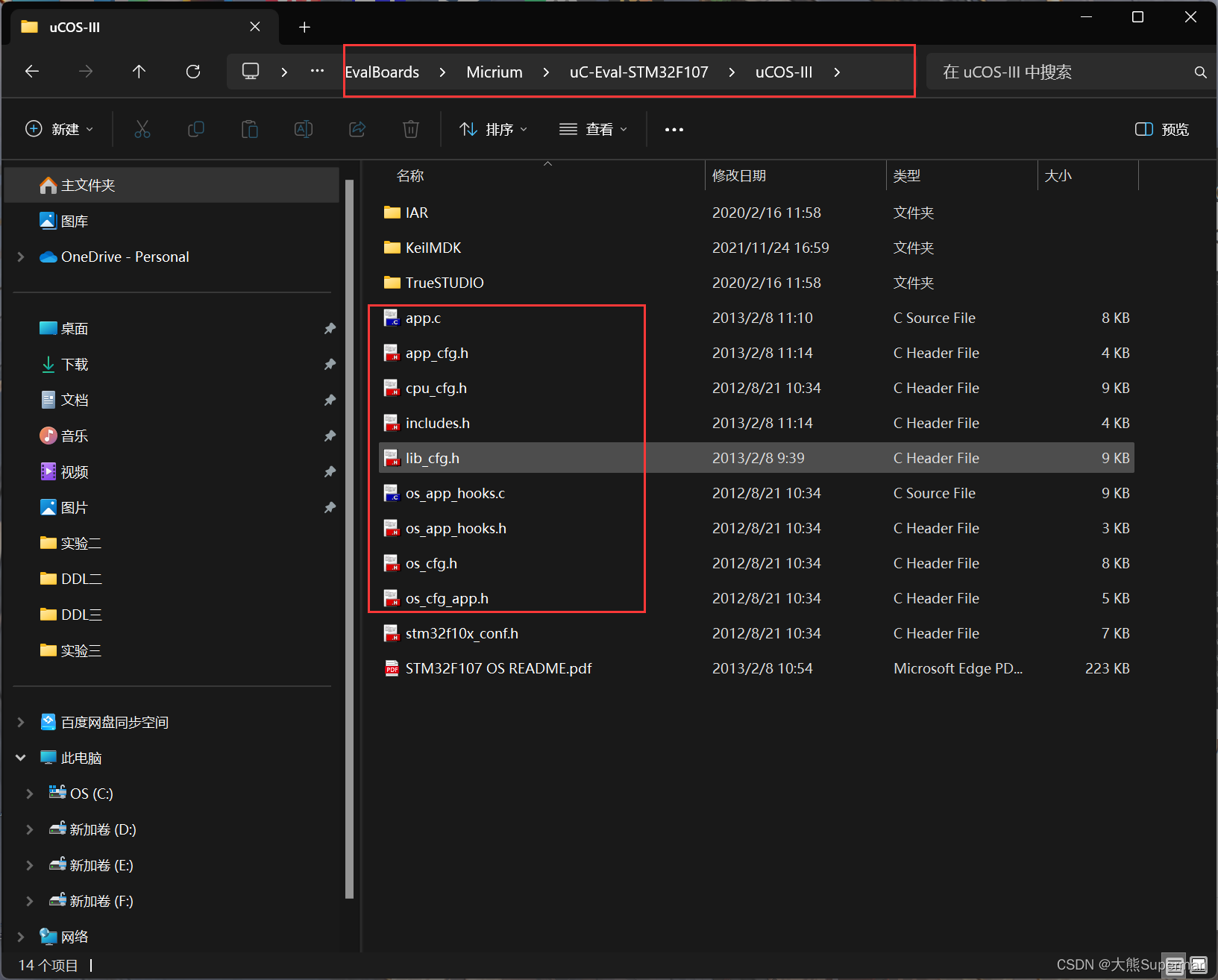The width and height of the screenshot is (1218, 980).
Task: Click chevron after EvalBoards breadcrumb
Action: pos(442,72)
